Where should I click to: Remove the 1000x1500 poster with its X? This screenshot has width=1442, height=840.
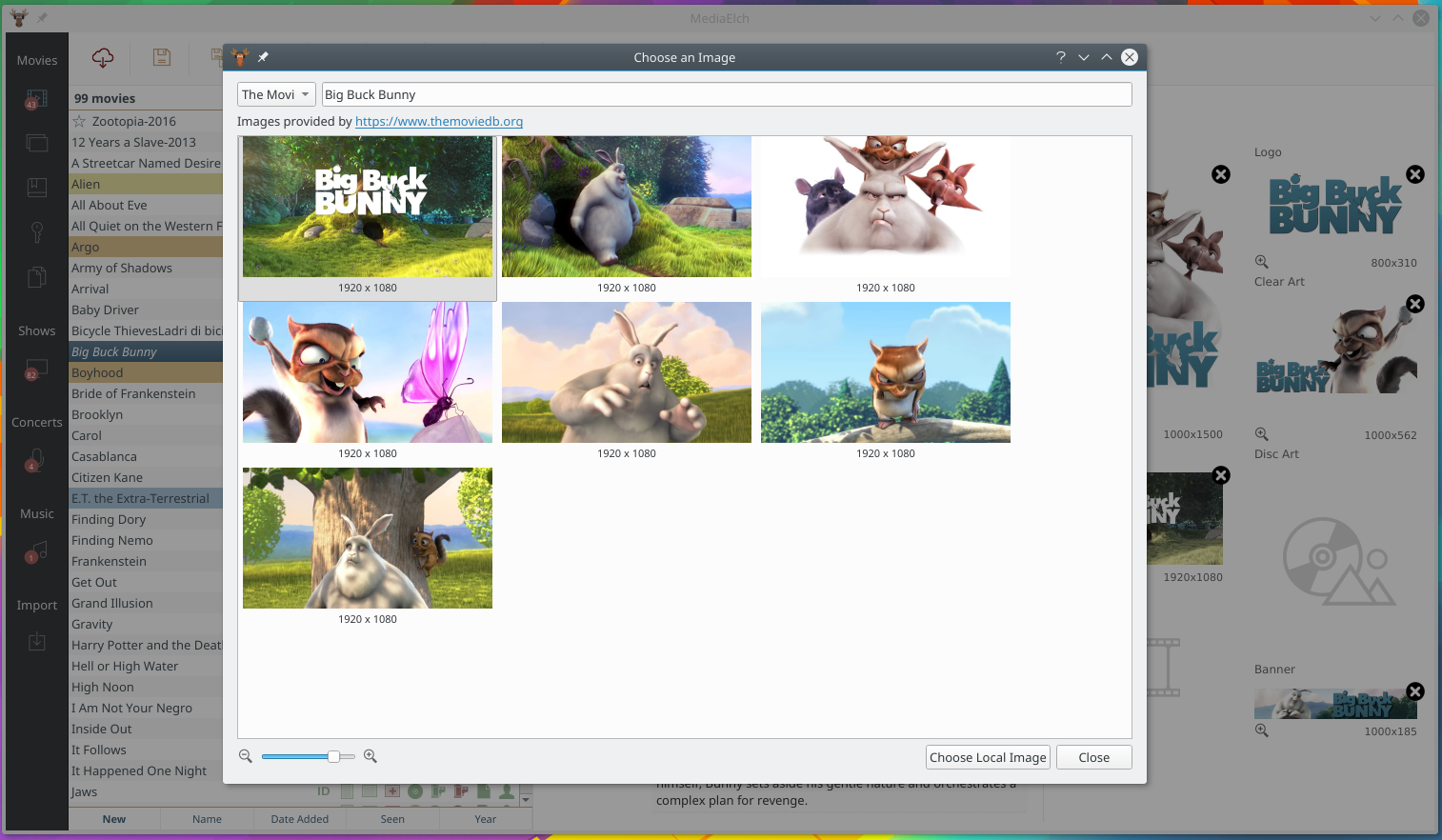pos(1221,174)
